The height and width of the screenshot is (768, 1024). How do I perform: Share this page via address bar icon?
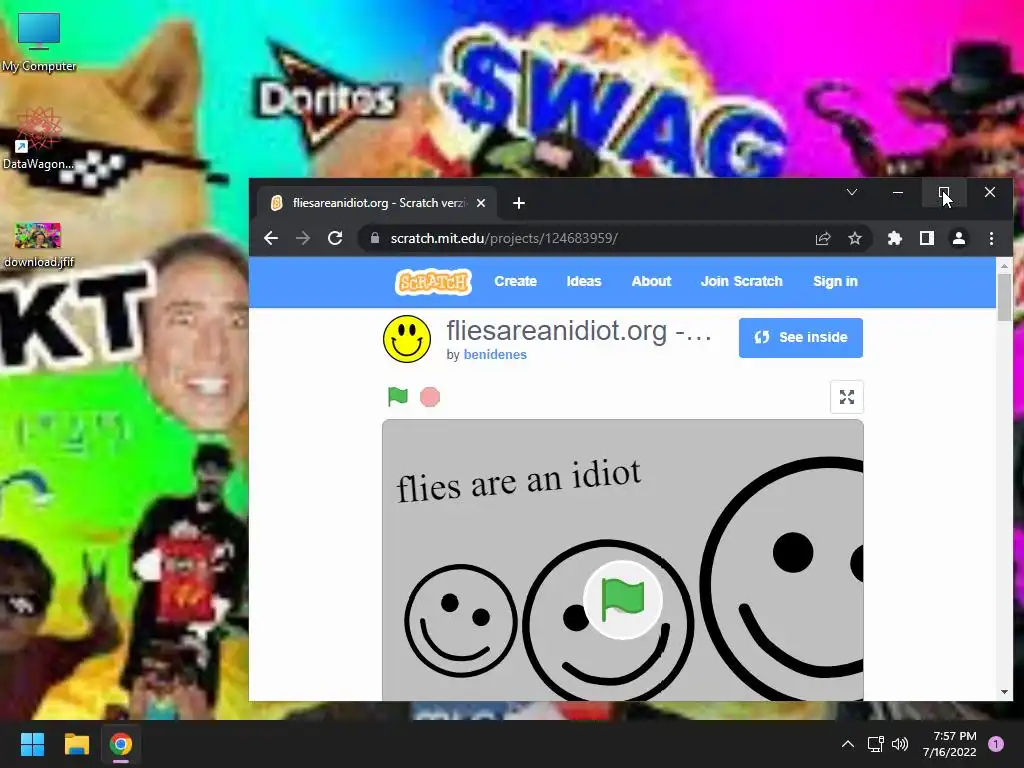tap(823, 238)
